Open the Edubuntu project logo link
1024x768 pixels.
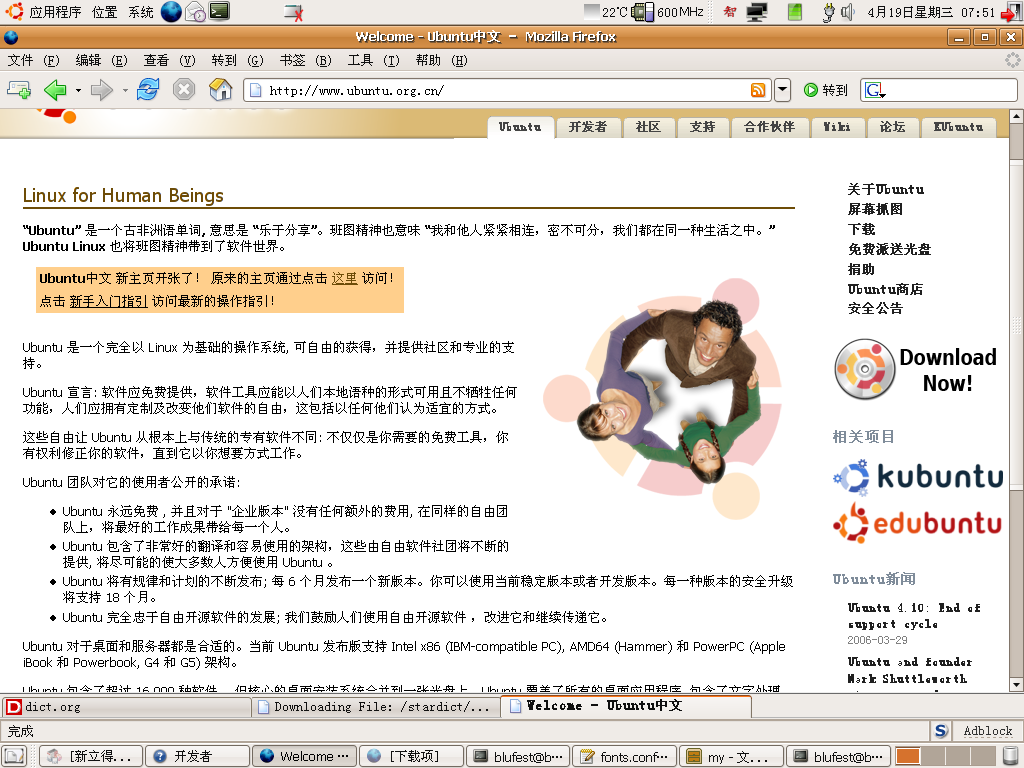pyautogui.click(x=918, y=522)
